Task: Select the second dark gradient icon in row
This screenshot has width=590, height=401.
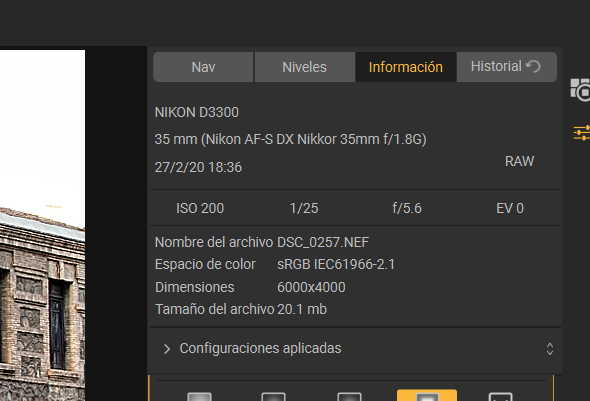Action: coord(274,396)
